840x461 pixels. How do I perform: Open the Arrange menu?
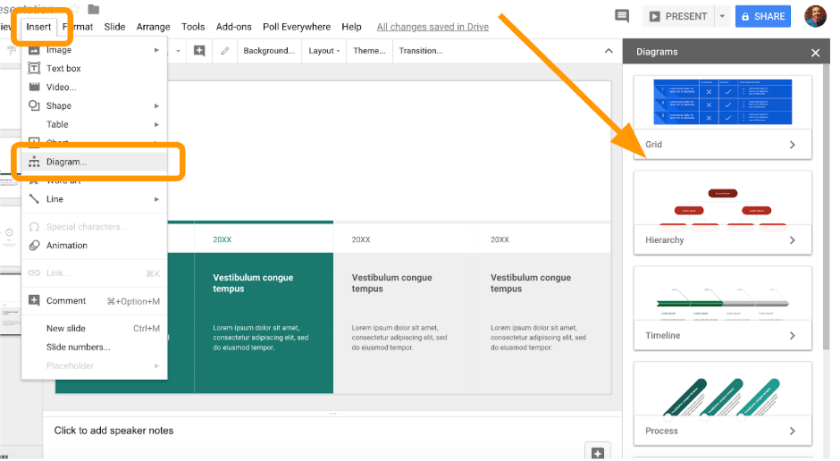154,27
